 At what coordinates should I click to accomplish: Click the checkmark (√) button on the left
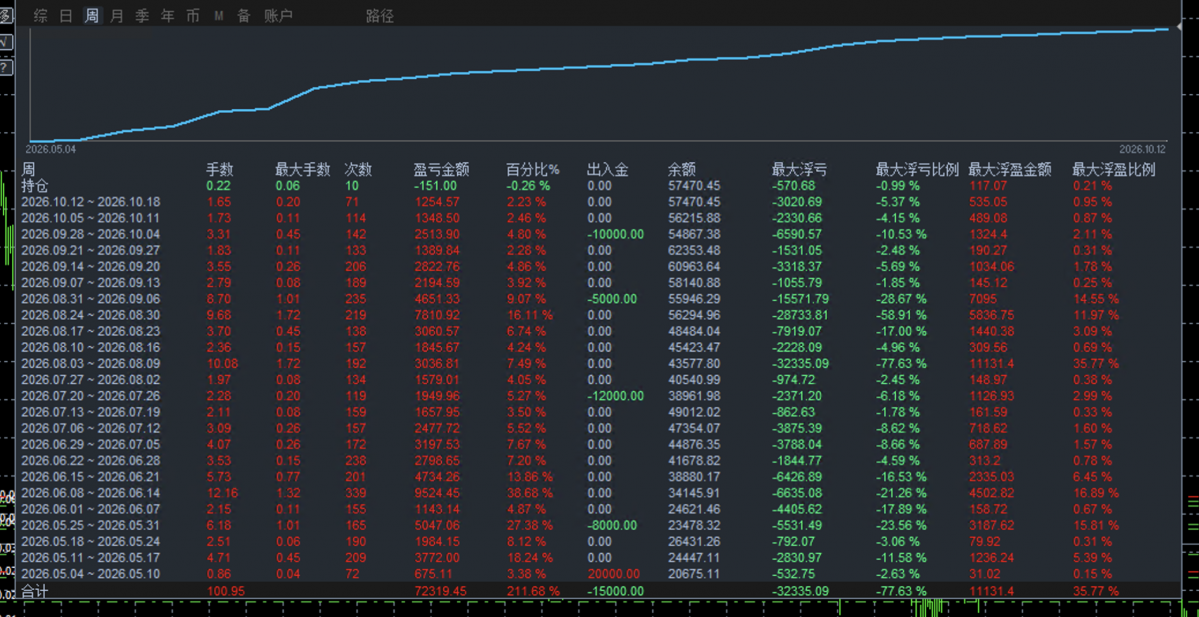point(5,42)
